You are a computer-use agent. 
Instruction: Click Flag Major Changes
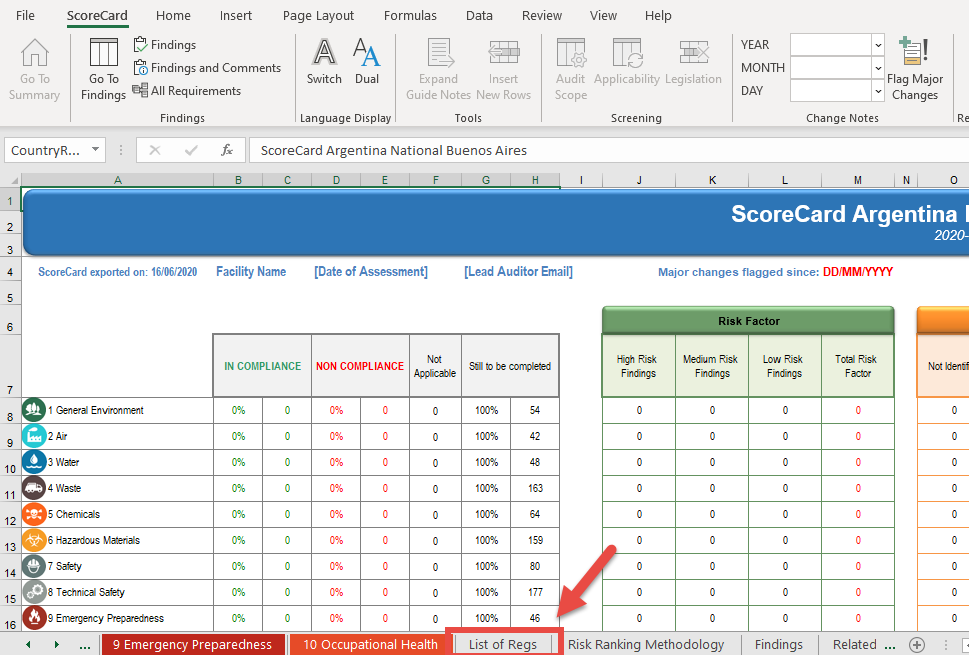[915, 69]
